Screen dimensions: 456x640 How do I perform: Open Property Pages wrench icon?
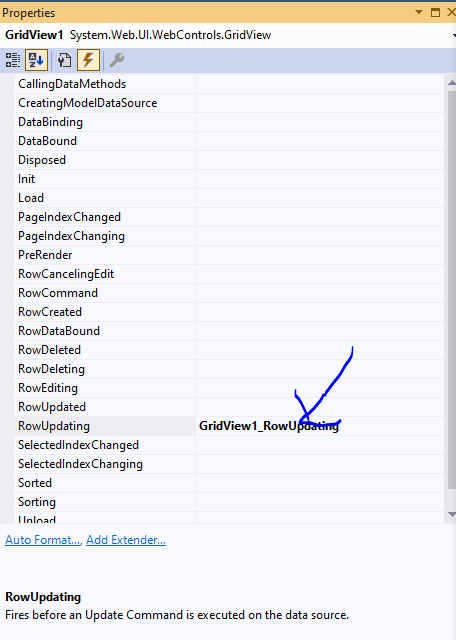click(117, 60)
